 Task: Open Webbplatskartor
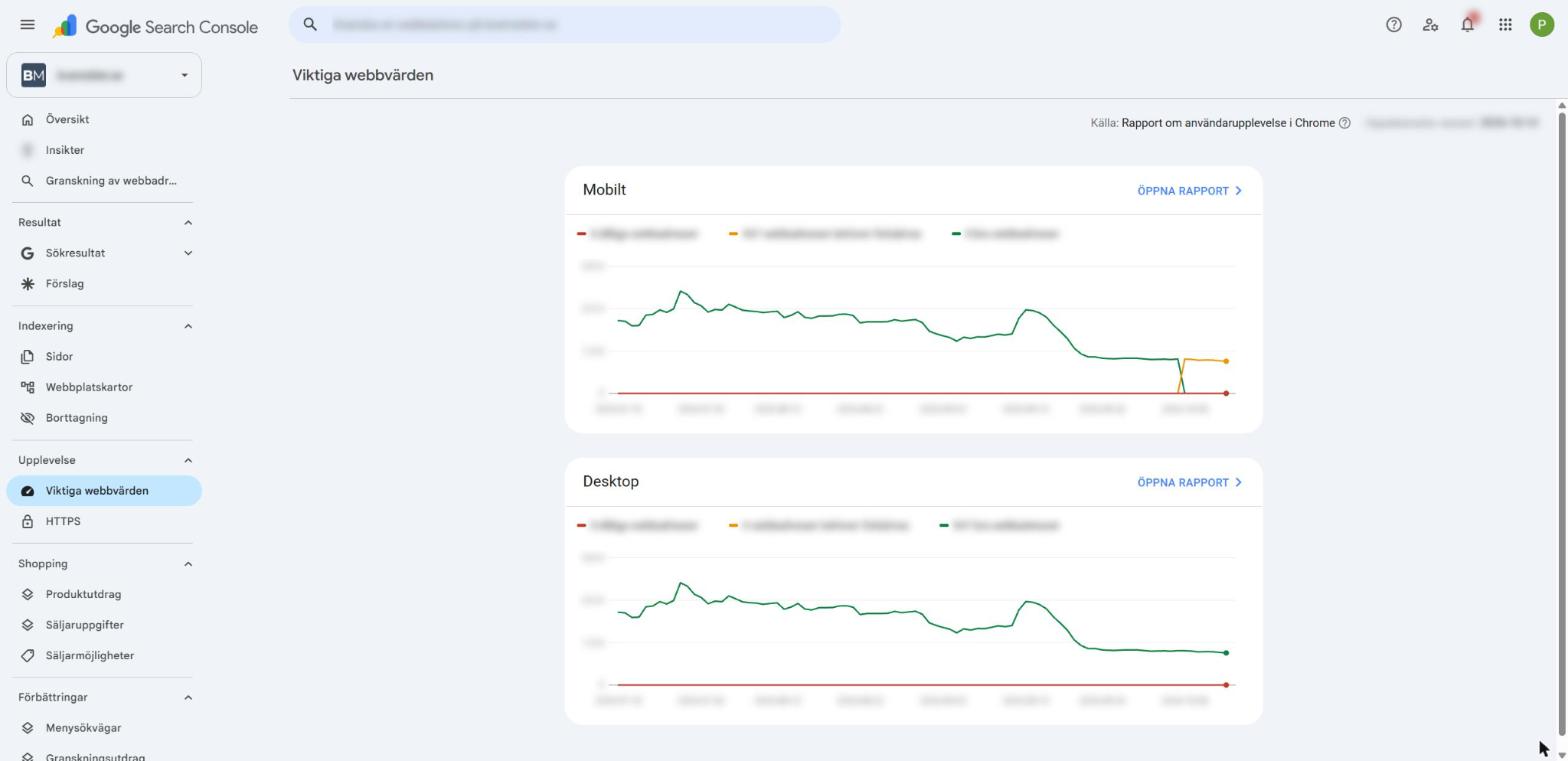pyautogui.click(x=104, y=387)
